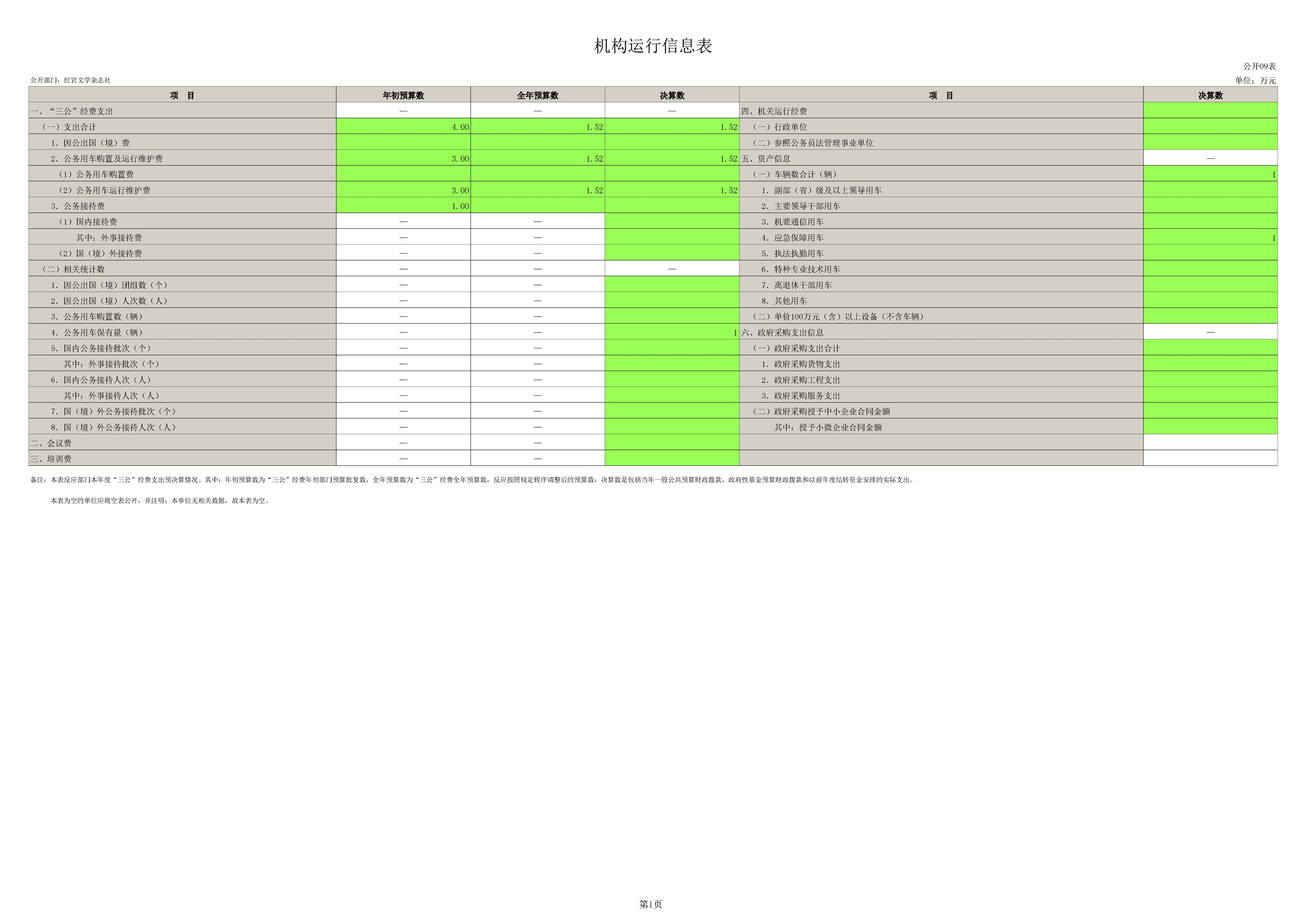Click the 公开09表 label
Viewport: 1306px width, 924px height.
click(1259, 66)
